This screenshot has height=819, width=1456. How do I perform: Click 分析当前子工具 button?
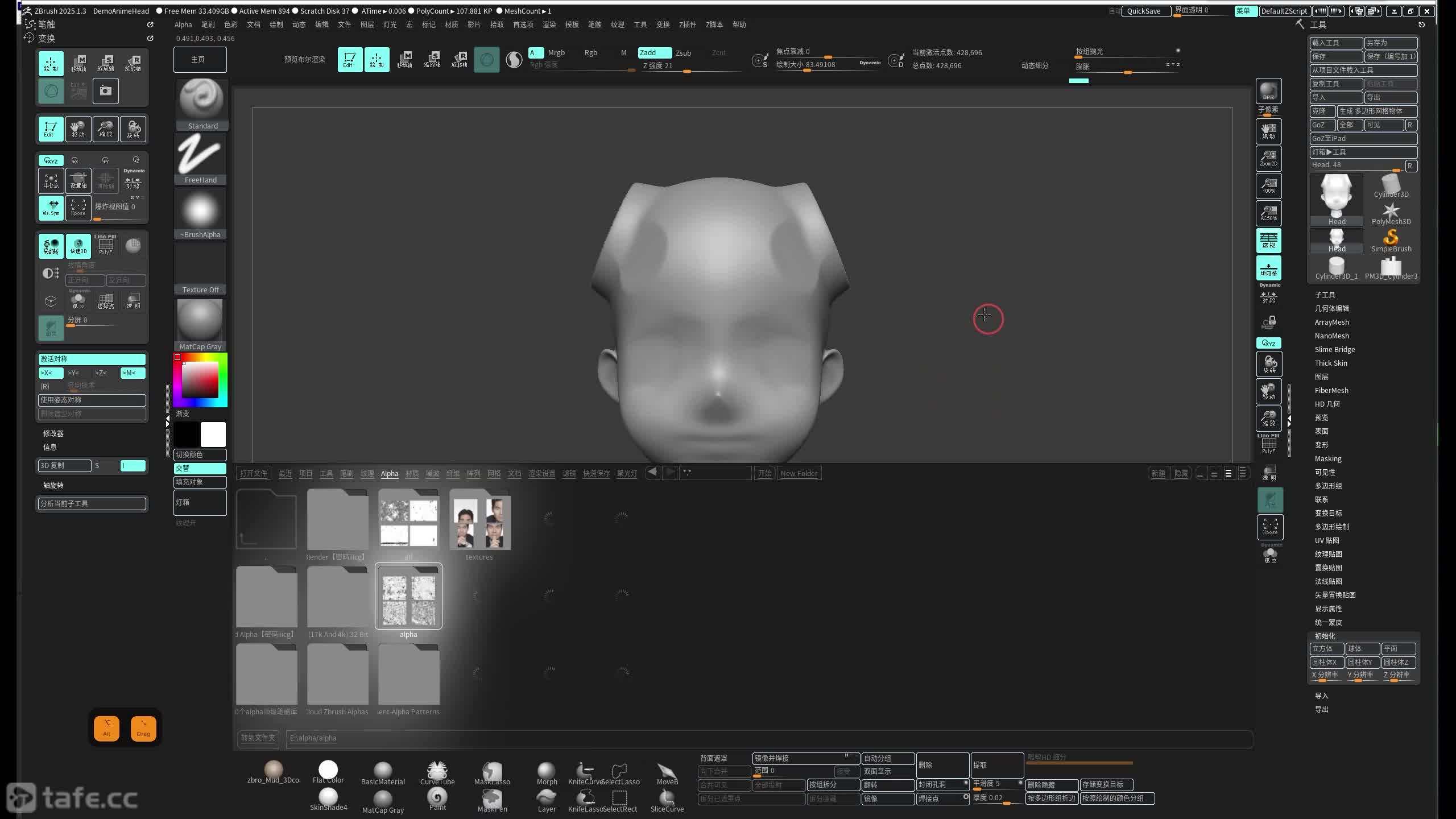pyautogui.click(x=92, y=503)
